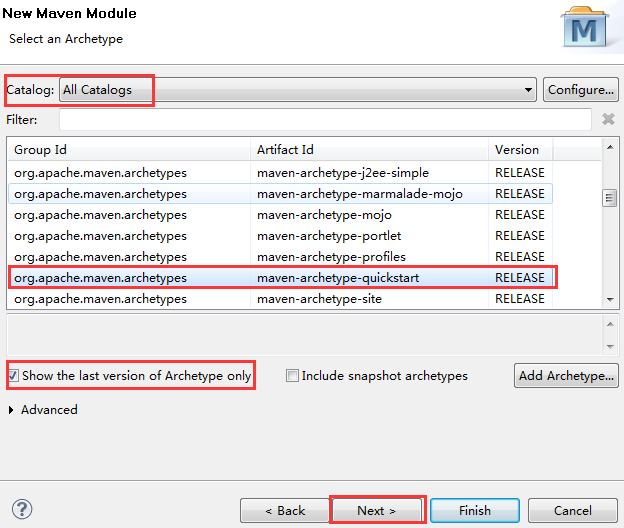Click the archetype table's scroll down arrow
This screenshot has width=624, height=528.
click(610, 300)
